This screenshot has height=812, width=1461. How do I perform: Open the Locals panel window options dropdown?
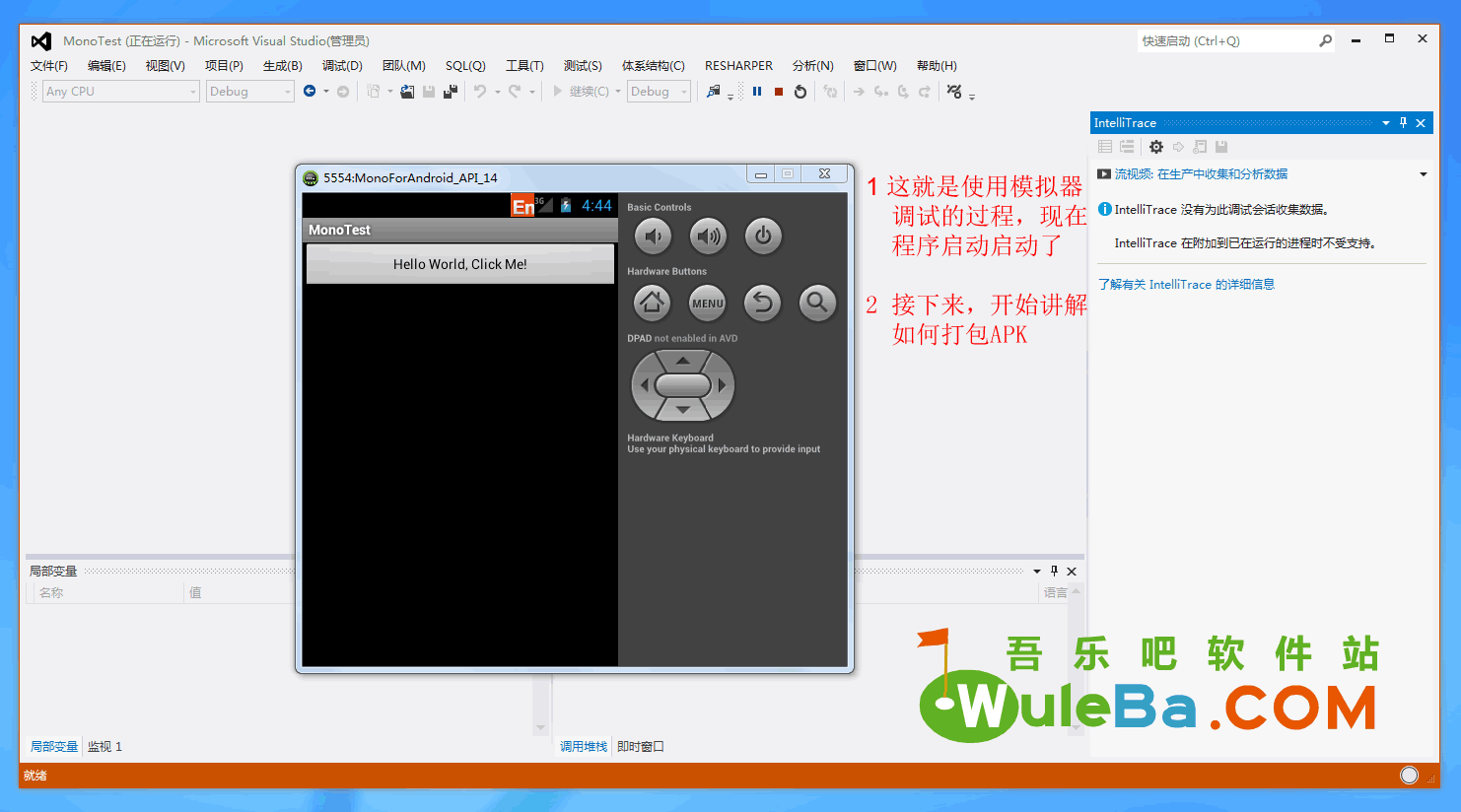(x=1037, y=572)
